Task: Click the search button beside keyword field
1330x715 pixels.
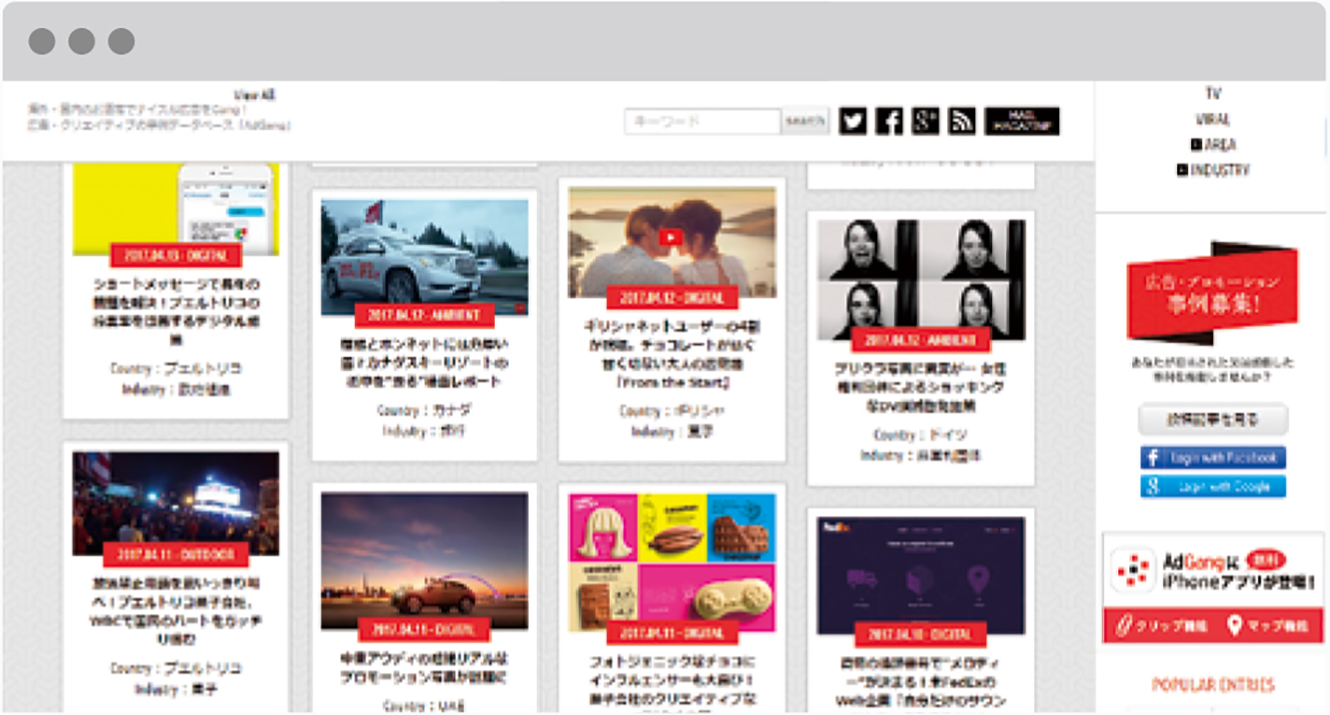Action: click(805, 122)
